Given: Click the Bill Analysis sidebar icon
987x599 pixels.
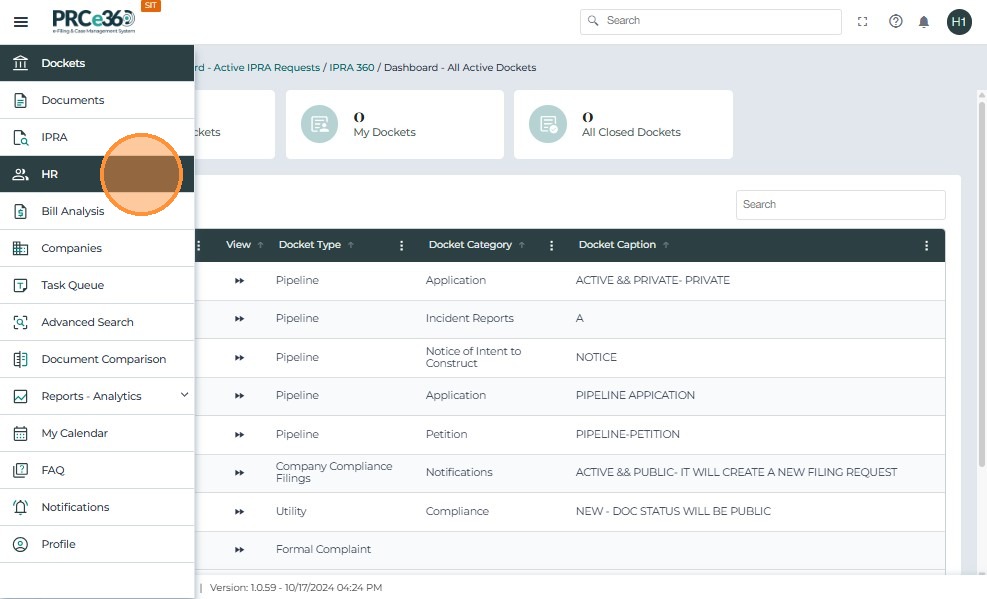Looking at the screenshot, I should [20, 211].
